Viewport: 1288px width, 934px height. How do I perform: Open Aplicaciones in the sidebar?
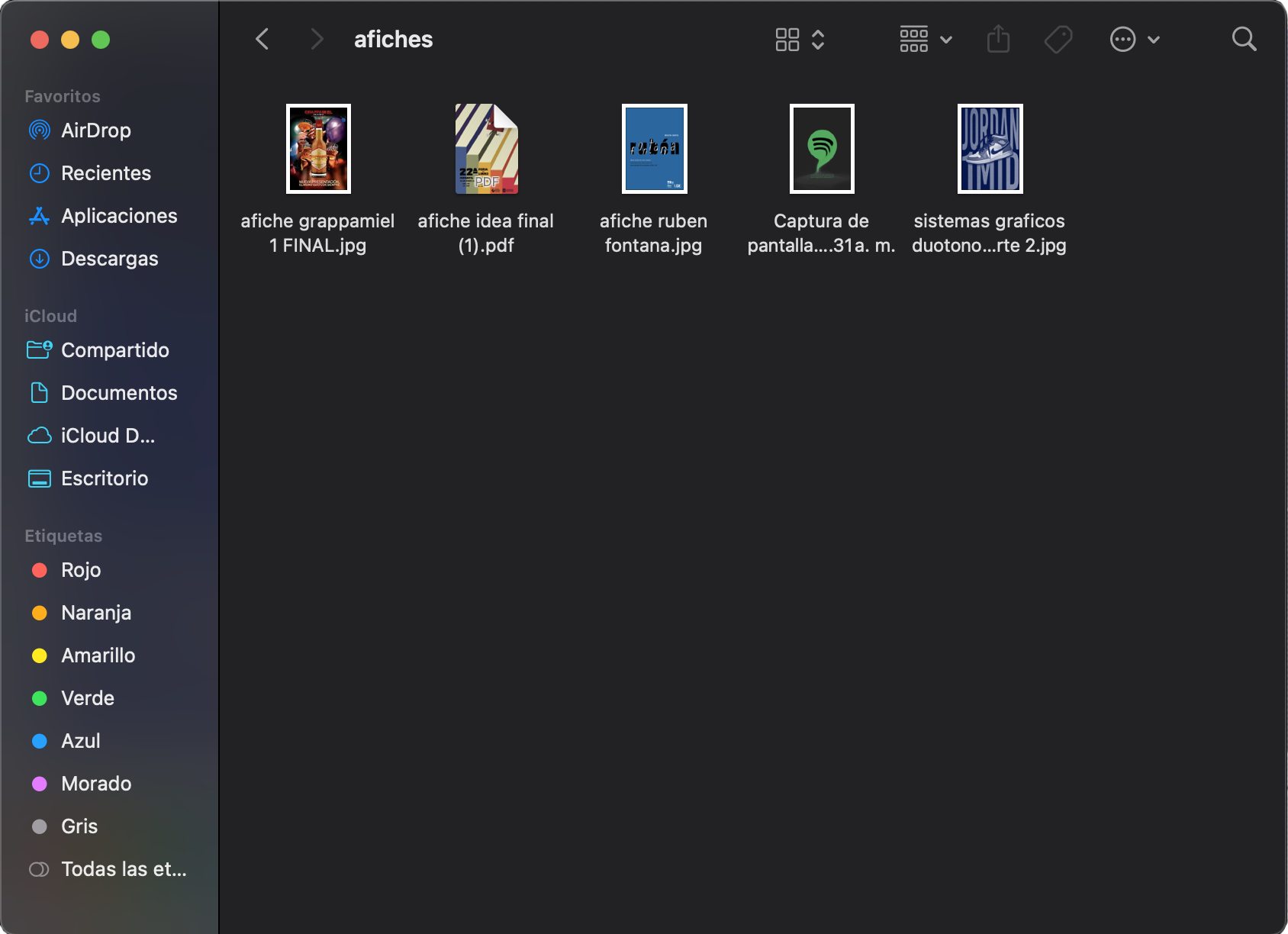tap(118, 216)
